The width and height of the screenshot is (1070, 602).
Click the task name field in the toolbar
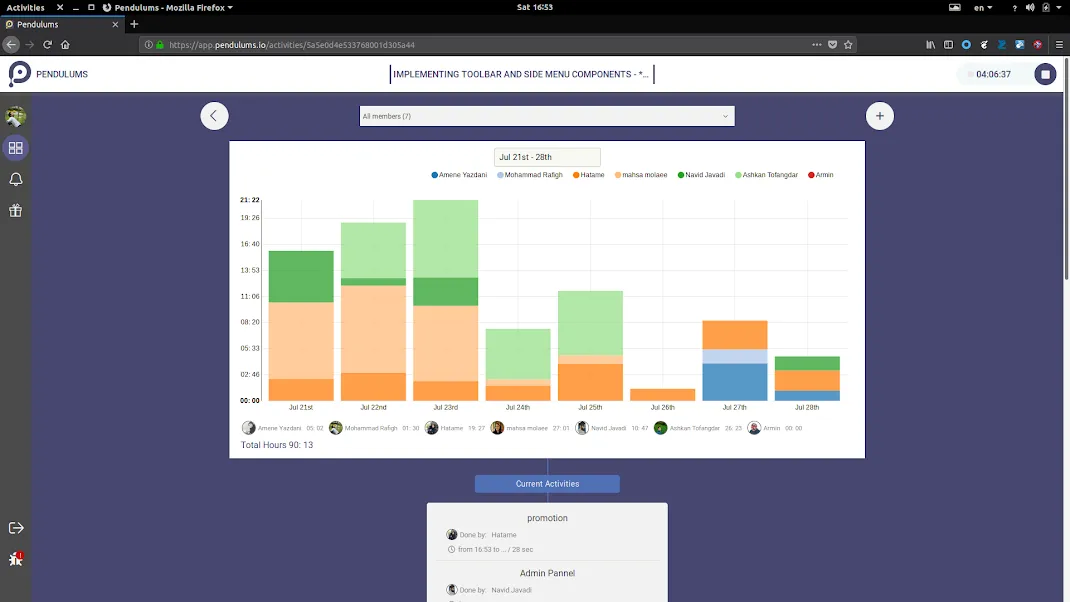520,73
